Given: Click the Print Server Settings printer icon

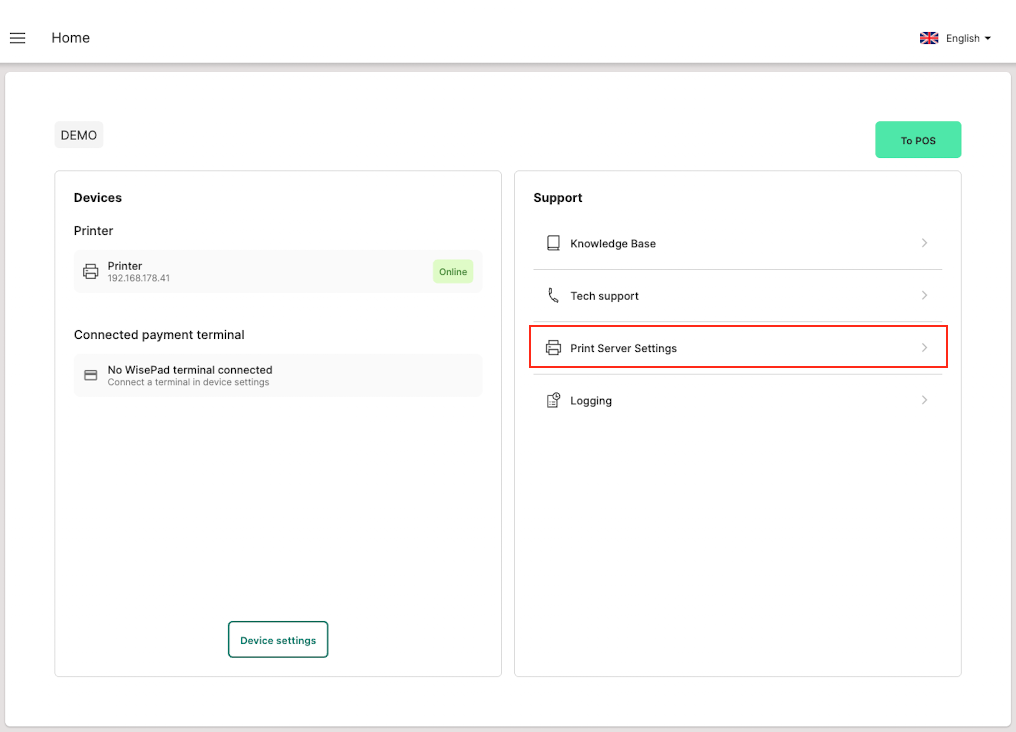Looking at the screenshot, I should pos(553,348).
